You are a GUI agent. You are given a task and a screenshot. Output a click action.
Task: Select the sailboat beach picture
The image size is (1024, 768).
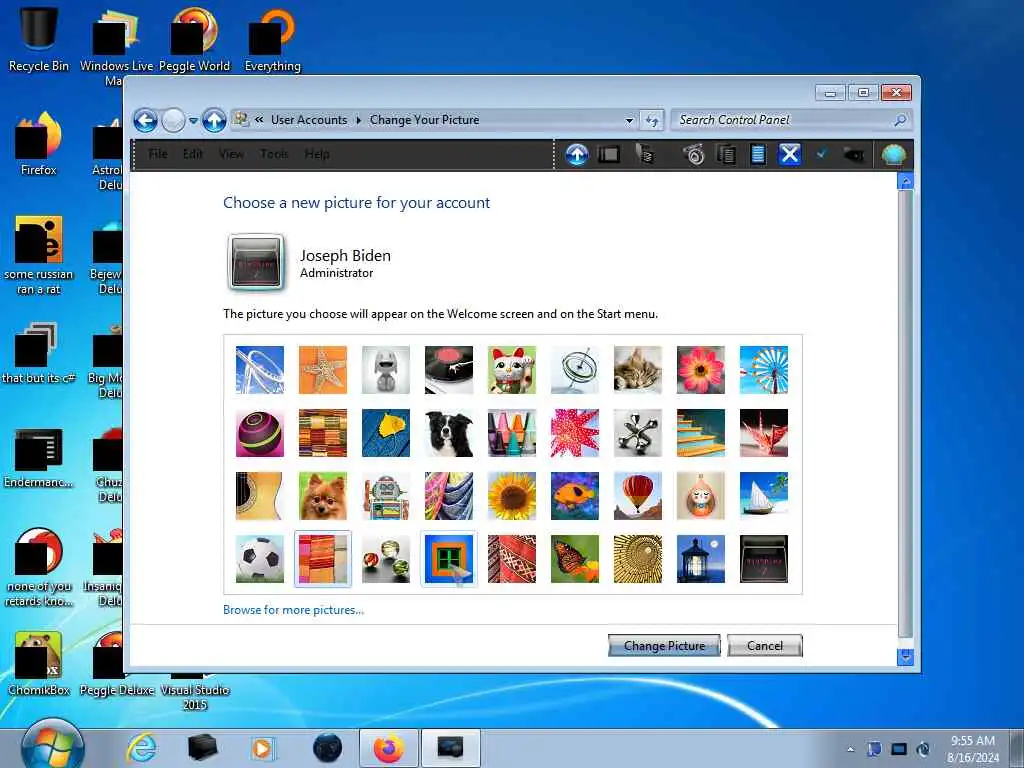pos(764,496)
